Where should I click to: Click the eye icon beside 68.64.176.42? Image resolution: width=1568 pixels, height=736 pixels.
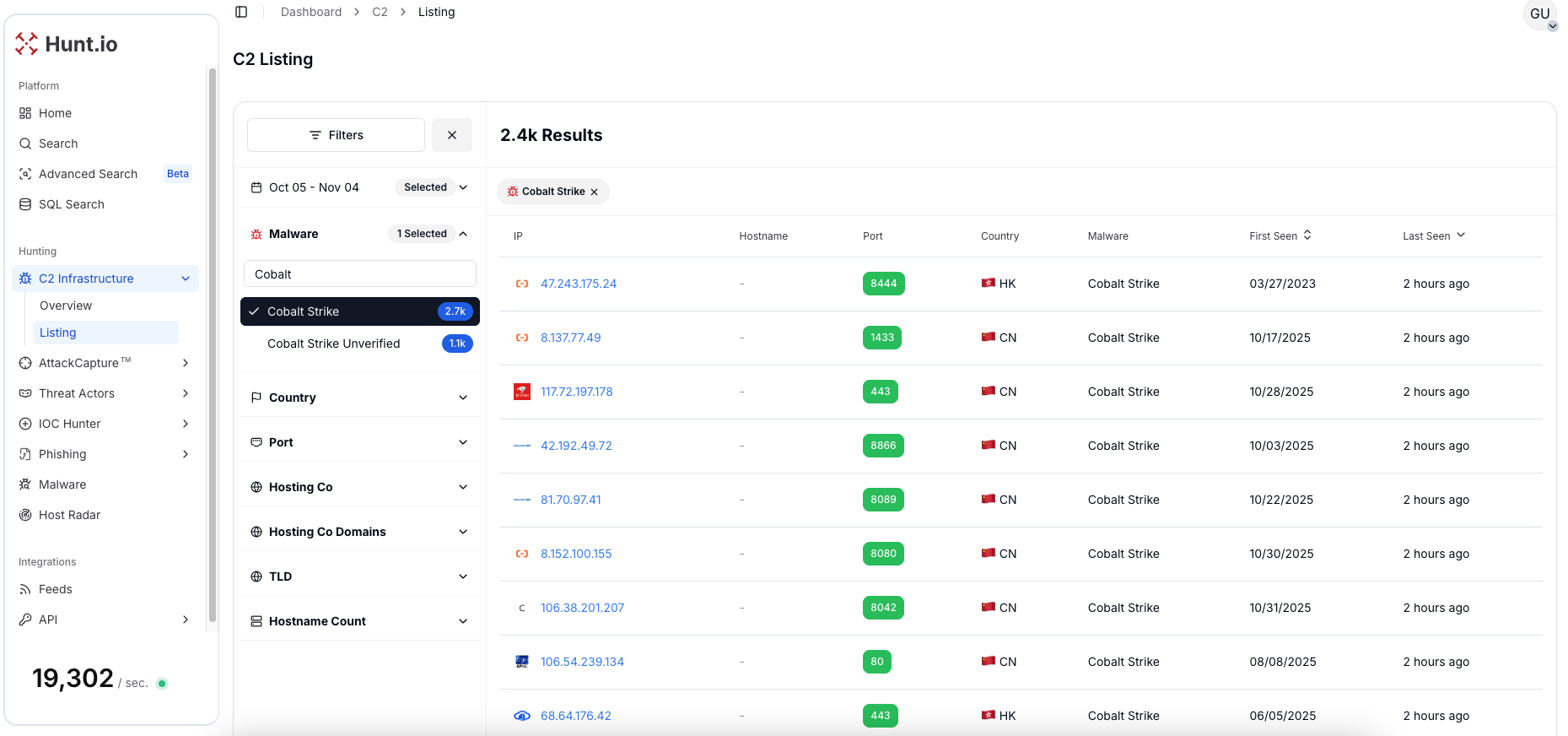coord(522,716)
